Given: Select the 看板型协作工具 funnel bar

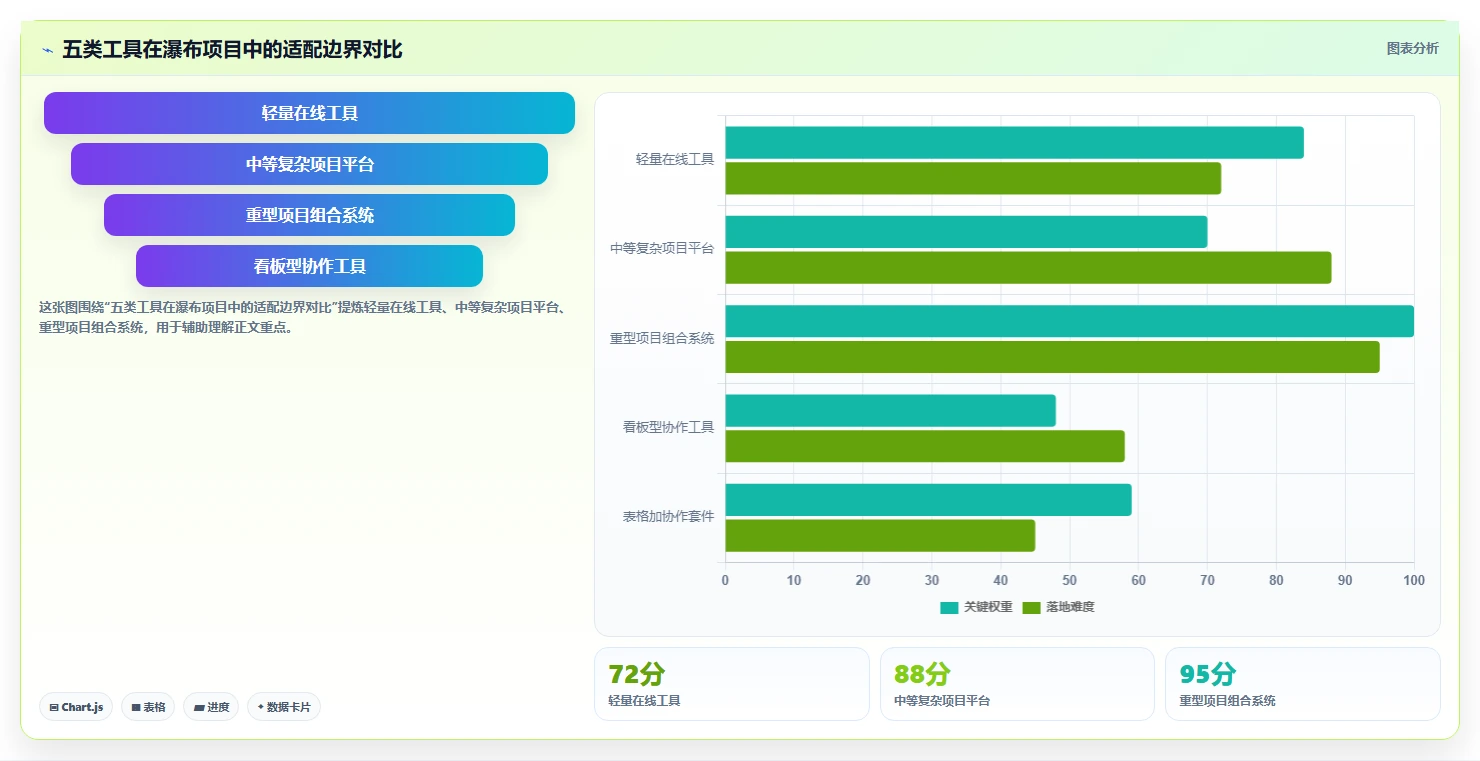Looking at the screenshot, I should [309, 266].
